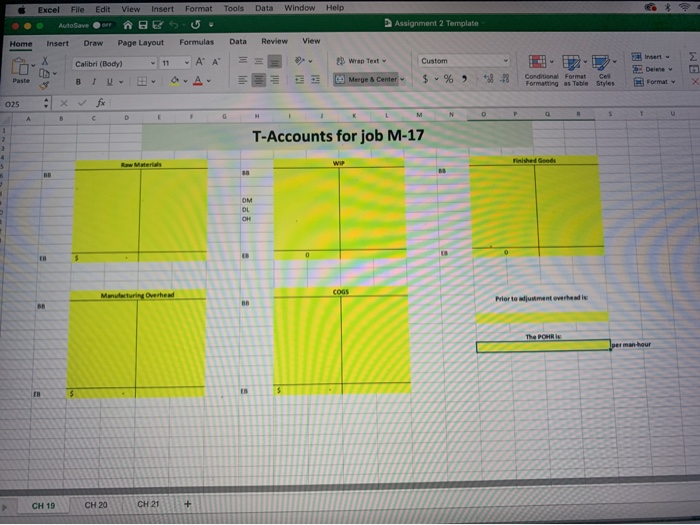Open Cell Styles gallery

coord(605,71)
